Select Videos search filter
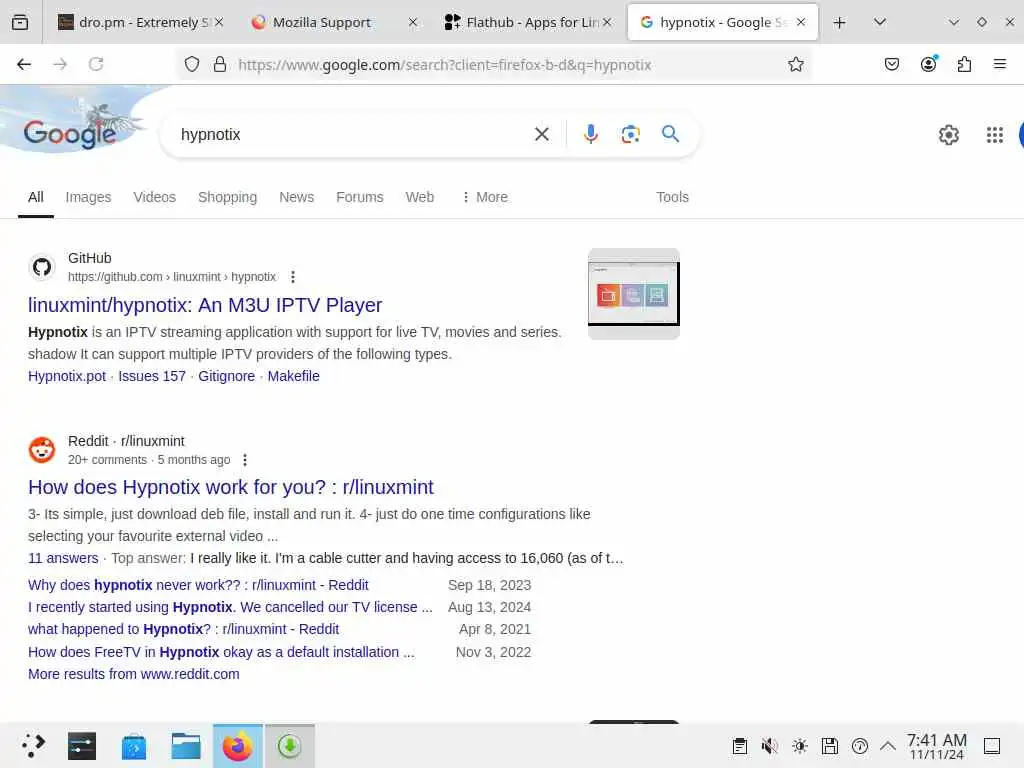Viewport: 1024px width, 768px height. (155, 197)
